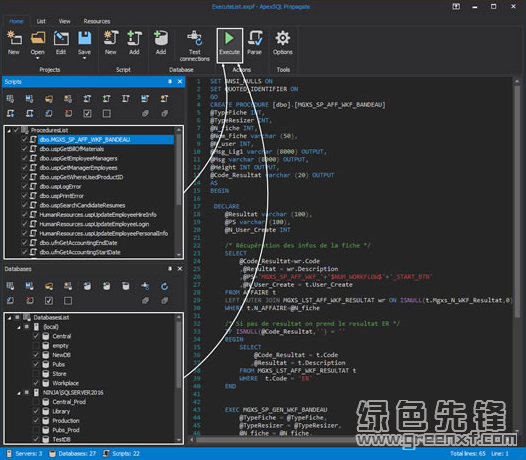Screen dimensions: 526x460
Task: Open the ribbon display options icon
Action: (x=456, y=6)
